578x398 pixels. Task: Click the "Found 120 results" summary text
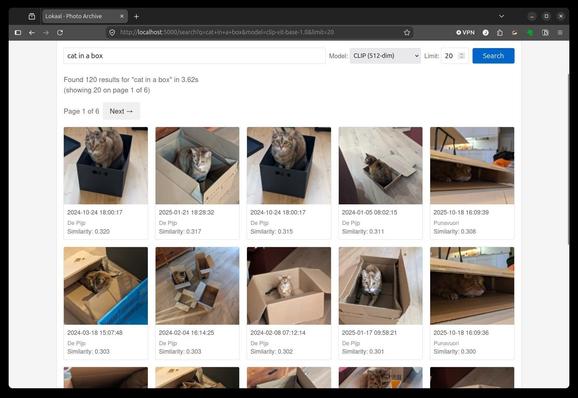[x=131, y=80]
